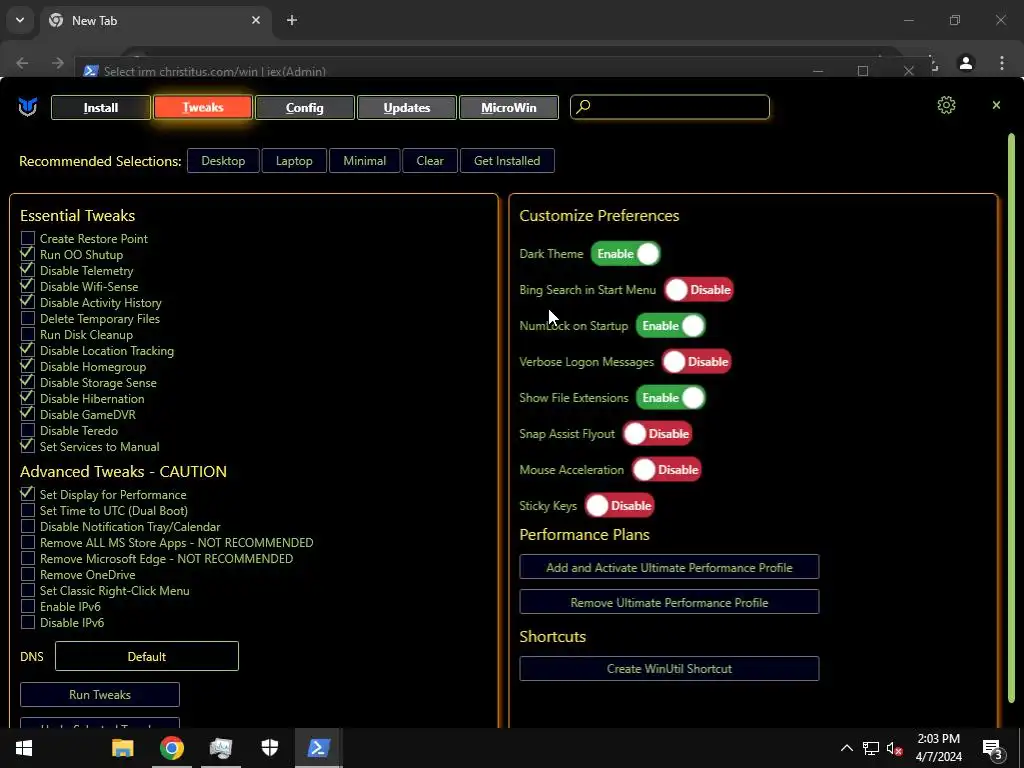Open File Explorer from taskbar

pos(123,748)
